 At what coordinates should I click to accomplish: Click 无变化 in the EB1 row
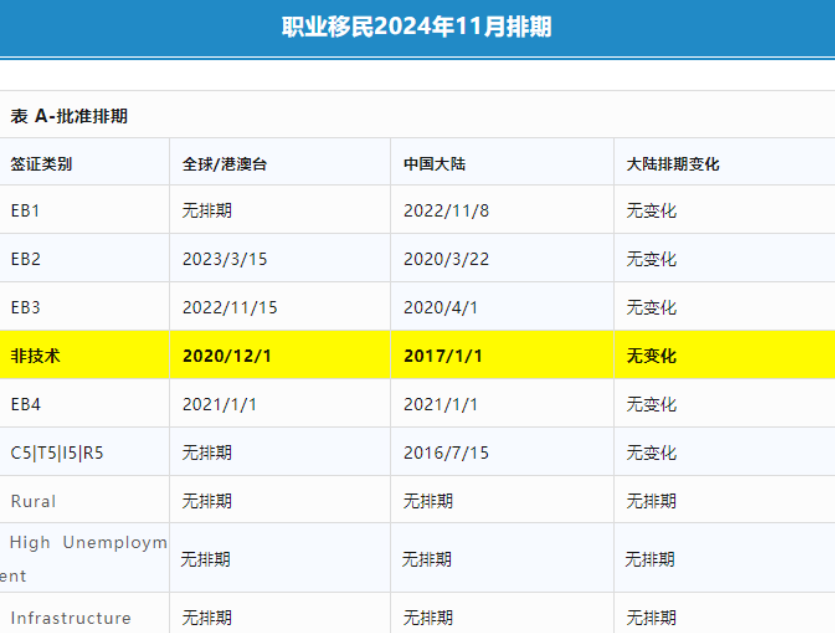point(651,211)
